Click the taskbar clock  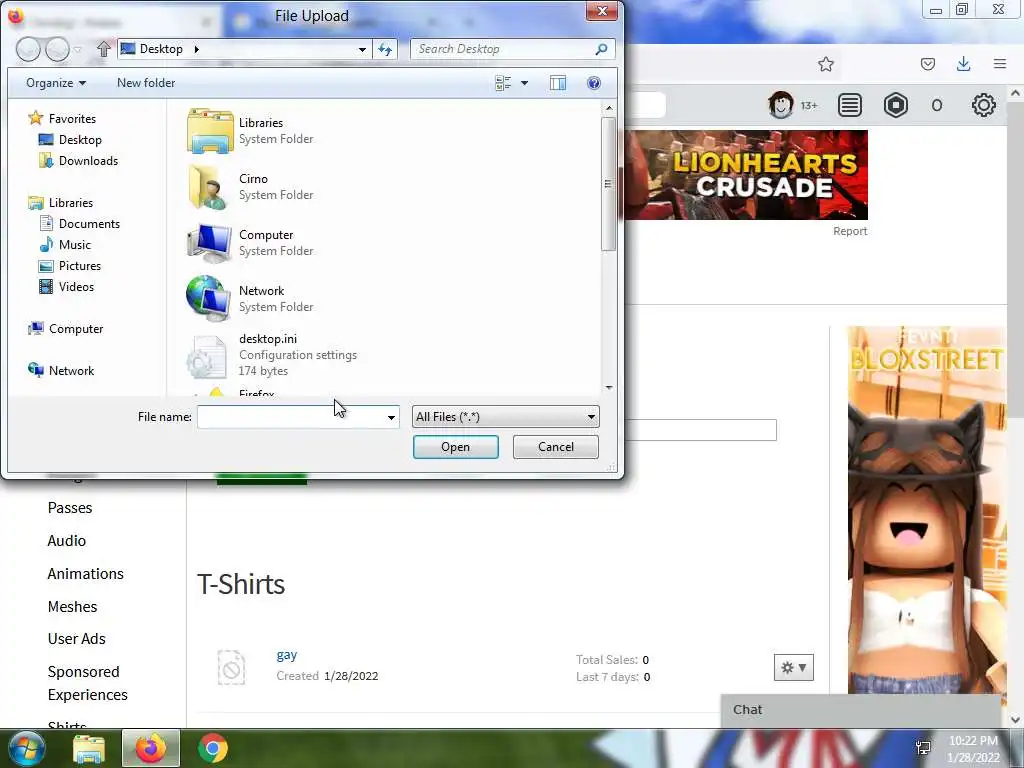(x=973, y=749)
